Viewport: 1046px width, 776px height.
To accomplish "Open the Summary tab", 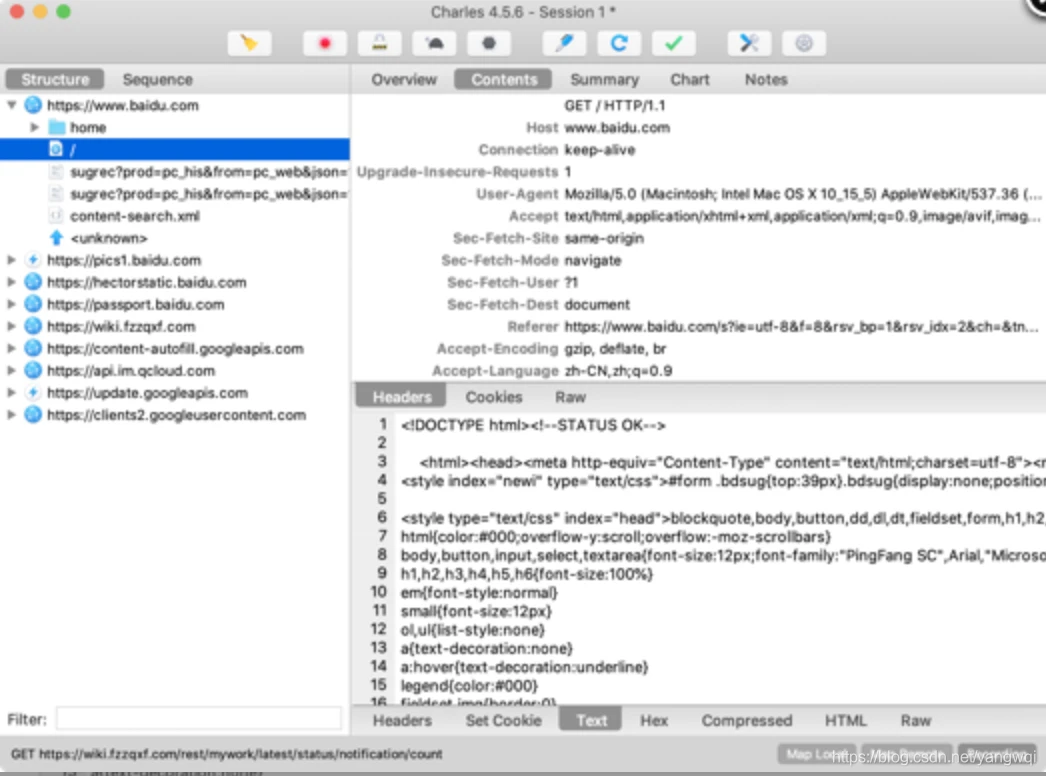I will (604, 79).
